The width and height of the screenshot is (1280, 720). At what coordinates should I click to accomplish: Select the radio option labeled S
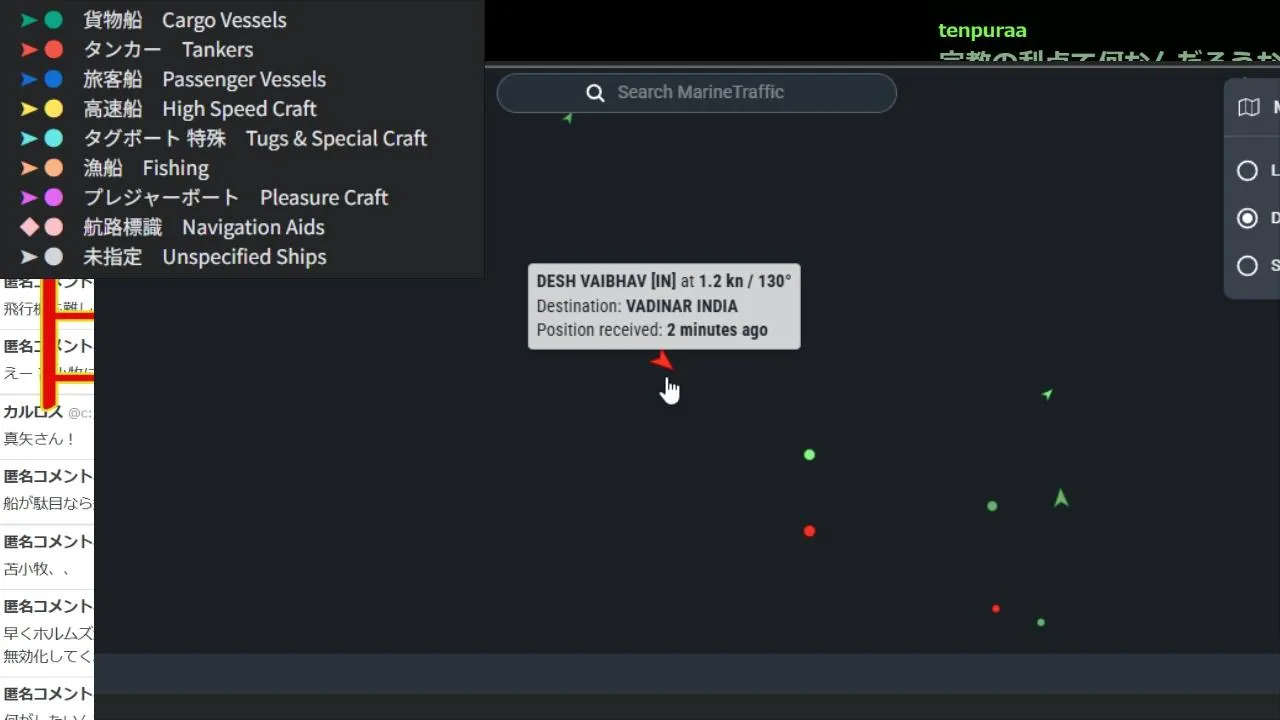pos(1247,265)
